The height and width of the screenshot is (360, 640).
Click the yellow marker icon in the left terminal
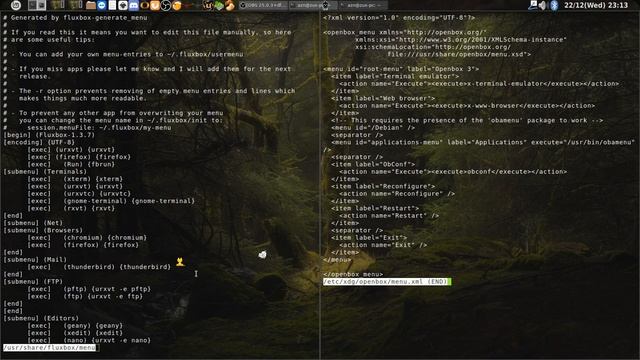(180, 262)
